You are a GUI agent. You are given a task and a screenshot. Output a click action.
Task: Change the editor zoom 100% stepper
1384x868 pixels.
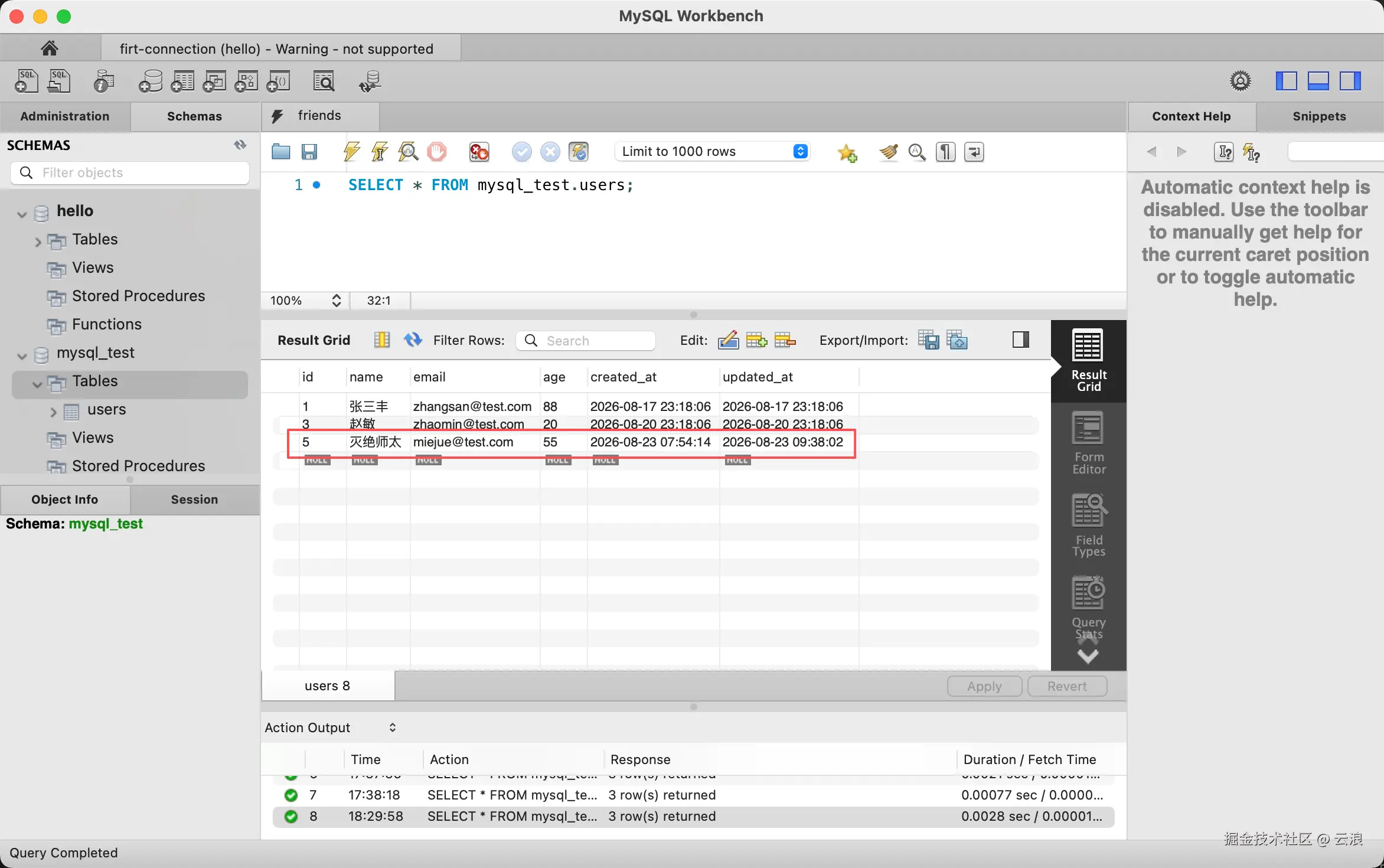point(337,301)
